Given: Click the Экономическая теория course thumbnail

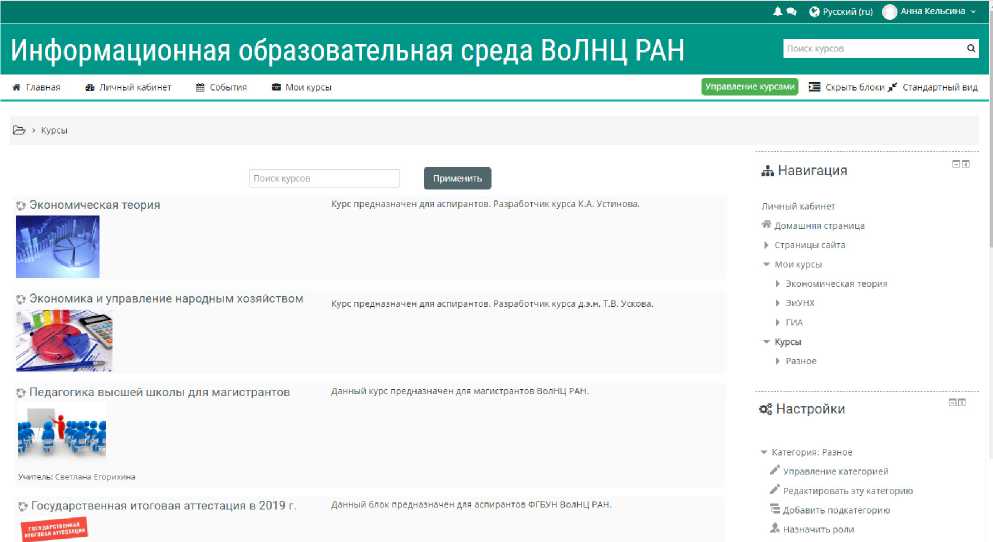Looking at the screenshot, I should tap(58, 246).
